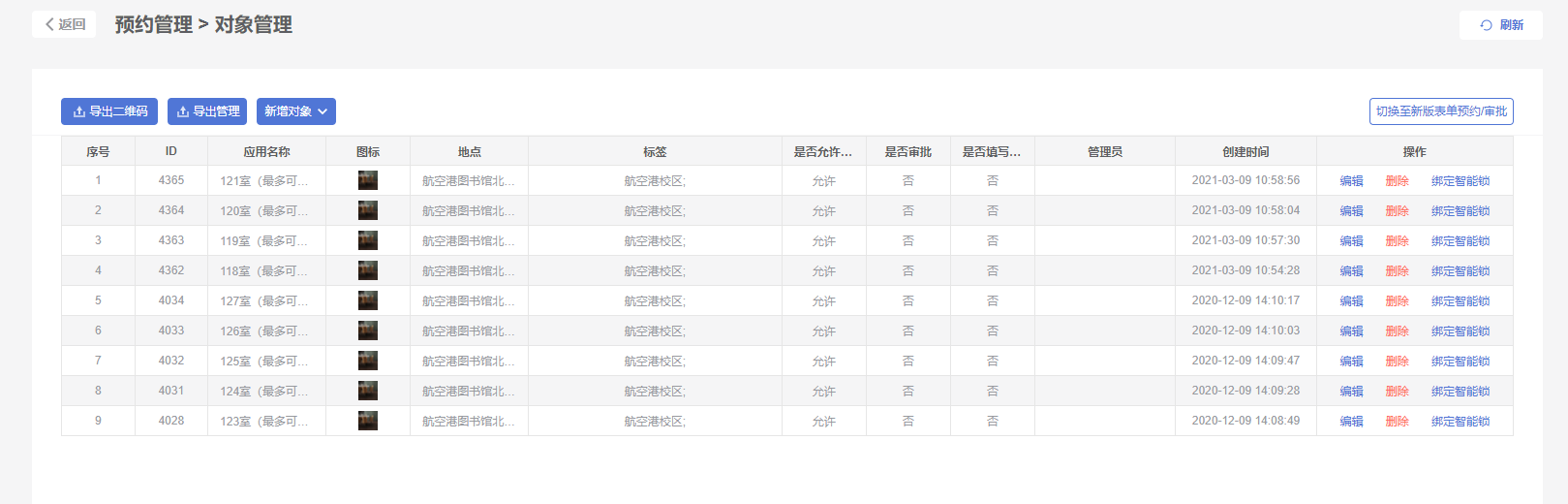Edit the 123室 entry

pyautogui.click(x=1351, y=422)
